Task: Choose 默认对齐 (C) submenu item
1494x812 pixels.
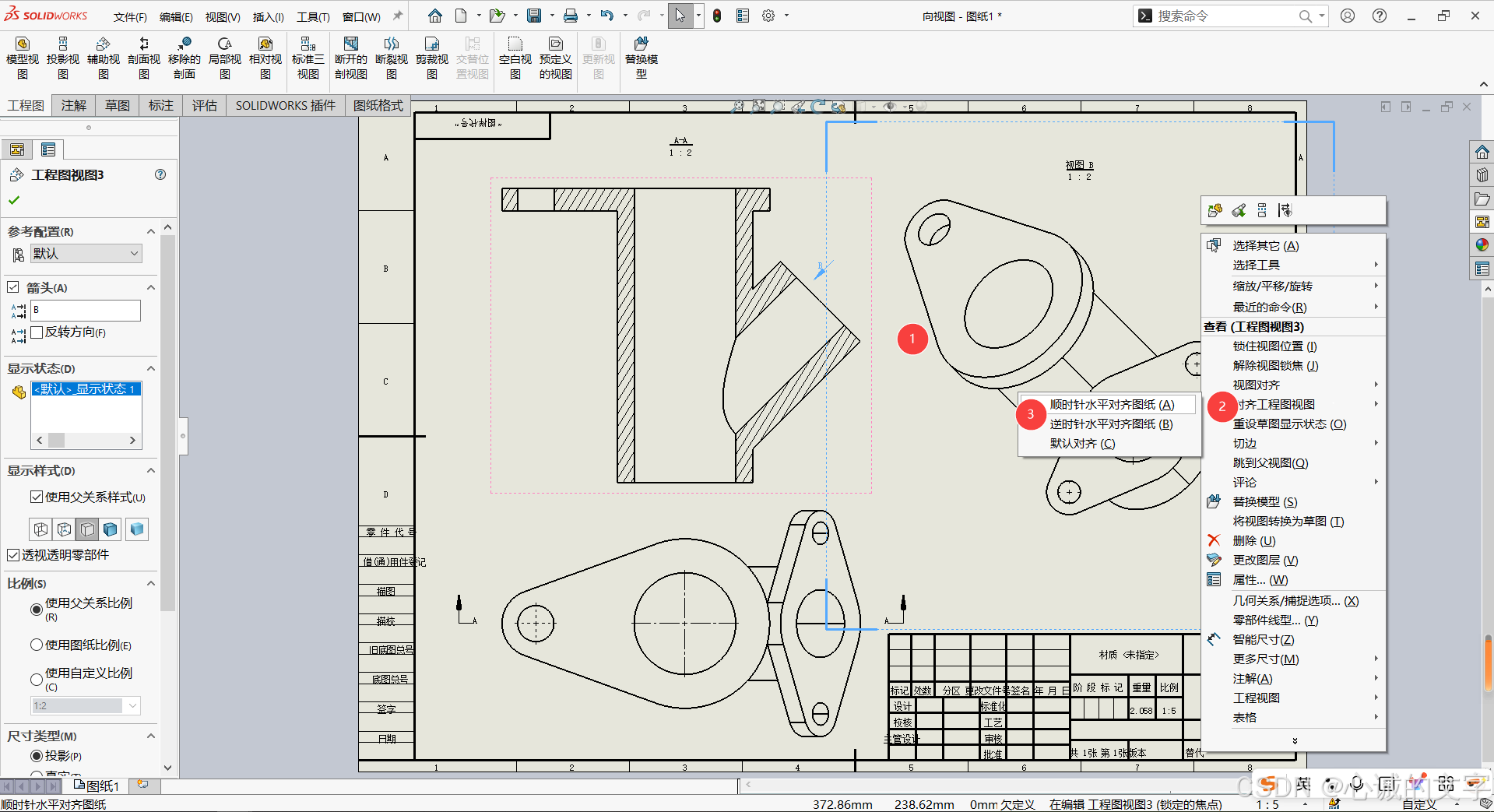Action: tap(1082, 444)
